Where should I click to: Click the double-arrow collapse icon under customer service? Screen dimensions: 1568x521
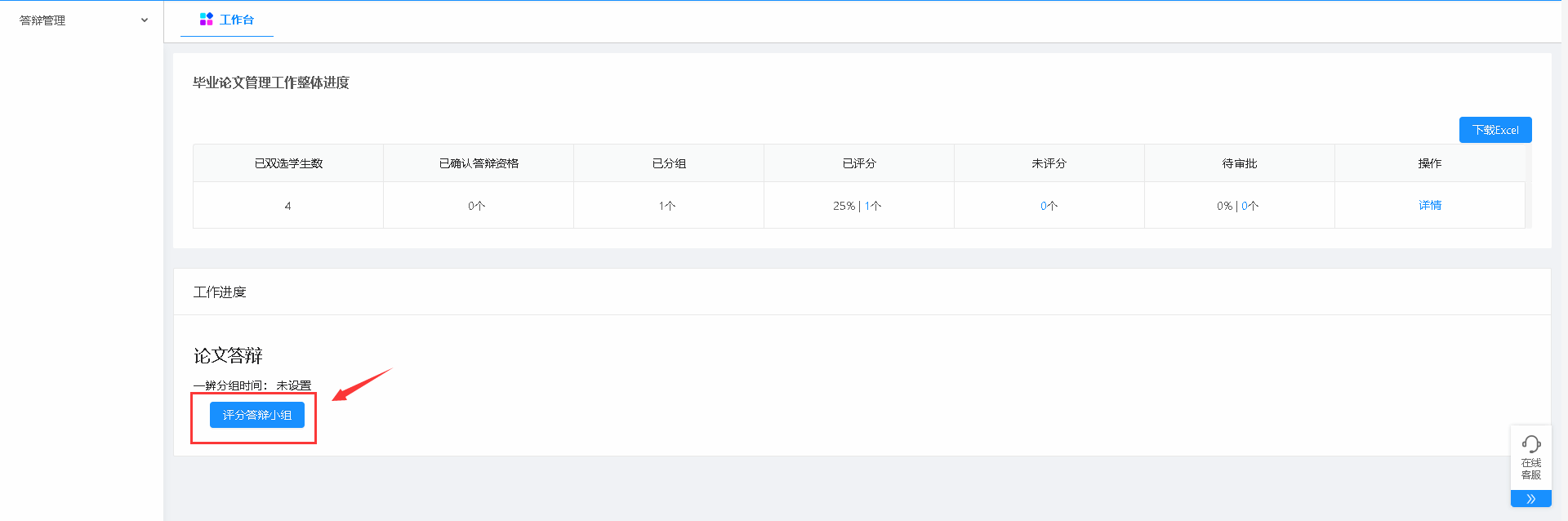(1531, 499)
